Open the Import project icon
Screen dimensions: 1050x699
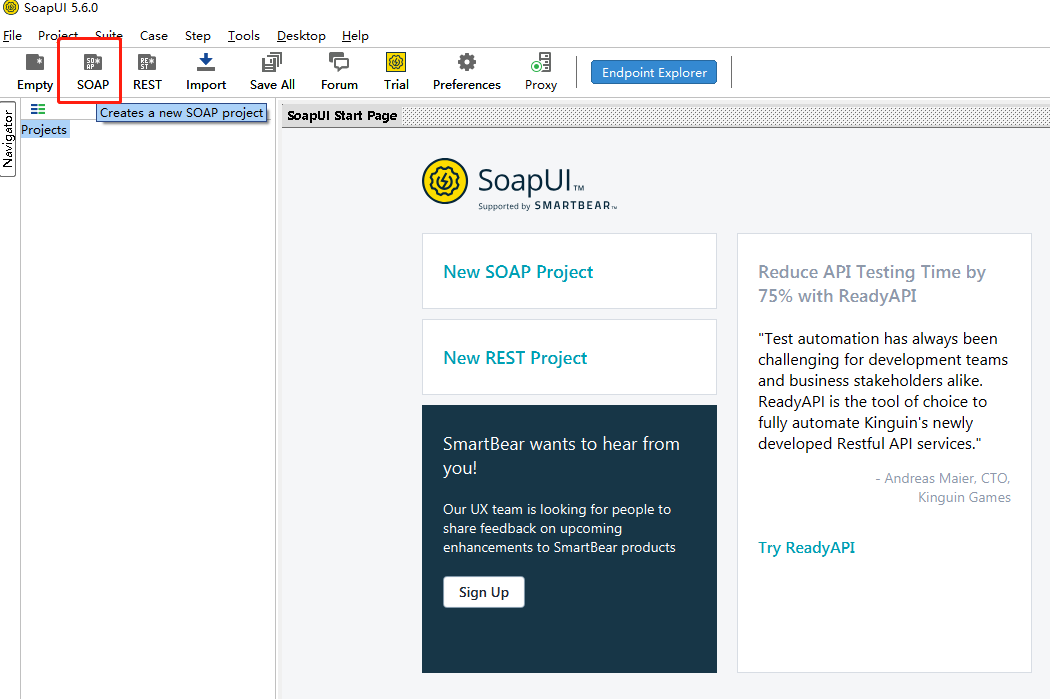tap(205, 70)
